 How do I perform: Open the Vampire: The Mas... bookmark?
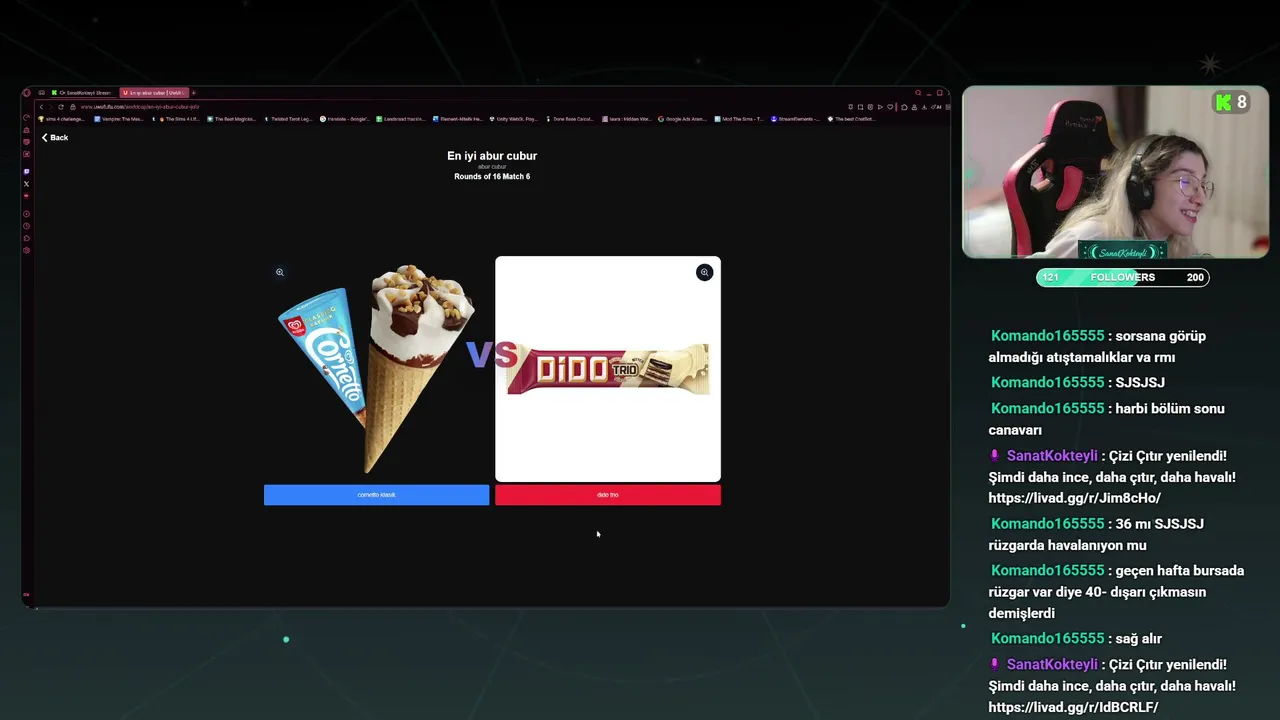coord(118,119)
